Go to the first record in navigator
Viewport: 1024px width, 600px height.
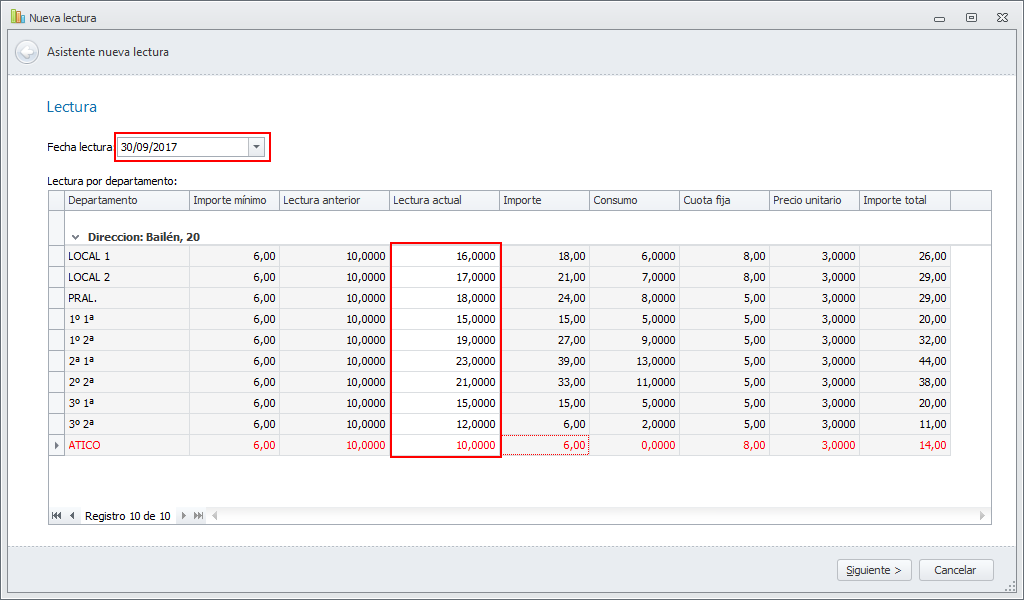click(x=57, y=516)
